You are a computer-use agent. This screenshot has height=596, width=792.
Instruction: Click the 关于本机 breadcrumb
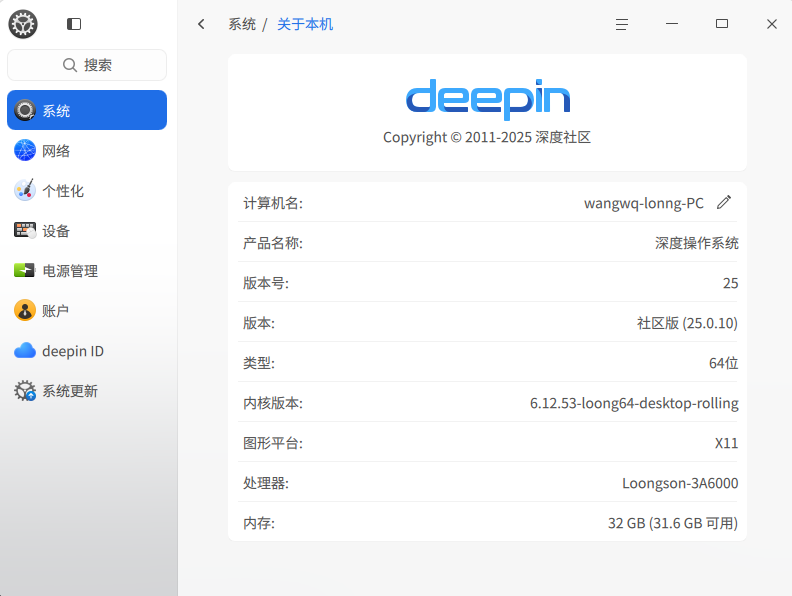[x=305, y=24]
